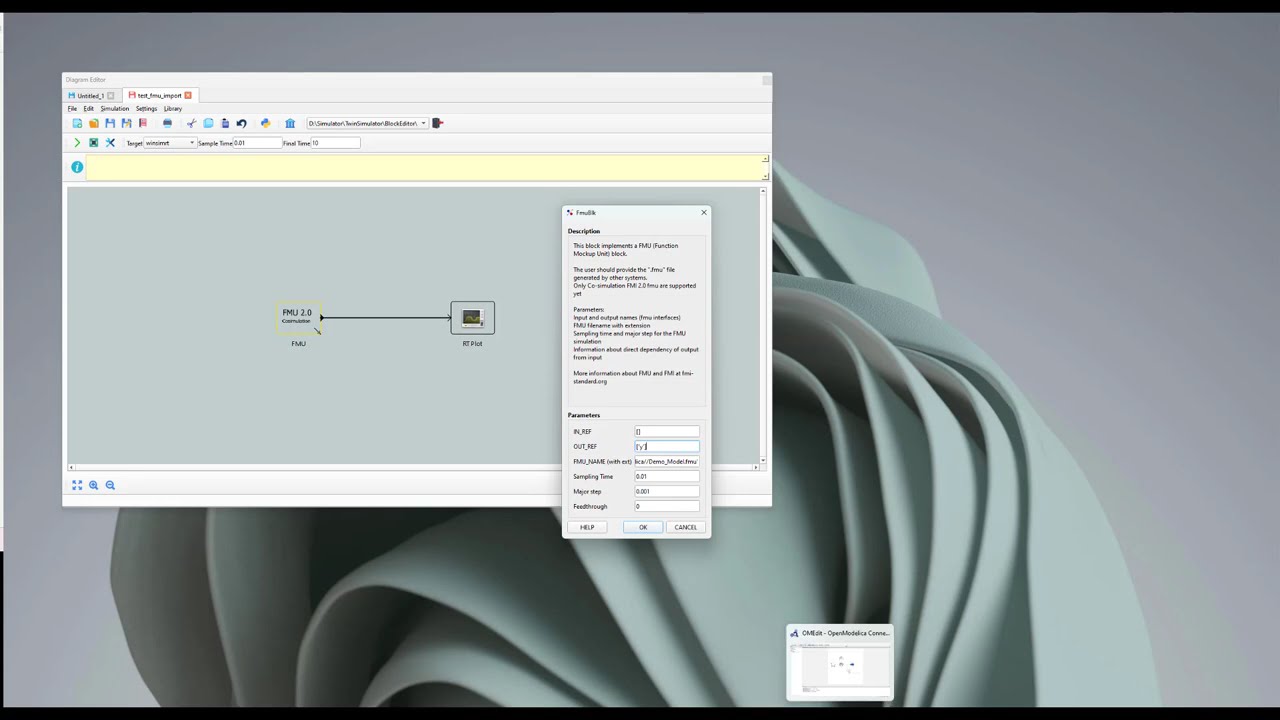Select the FMU 2.0 block on canvas

click(x=298, y=317)
